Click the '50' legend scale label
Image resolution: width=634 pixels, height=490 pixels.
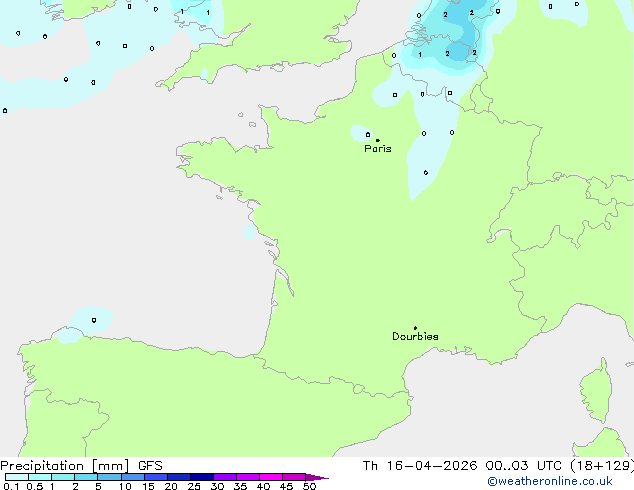[x=309, y=486]
